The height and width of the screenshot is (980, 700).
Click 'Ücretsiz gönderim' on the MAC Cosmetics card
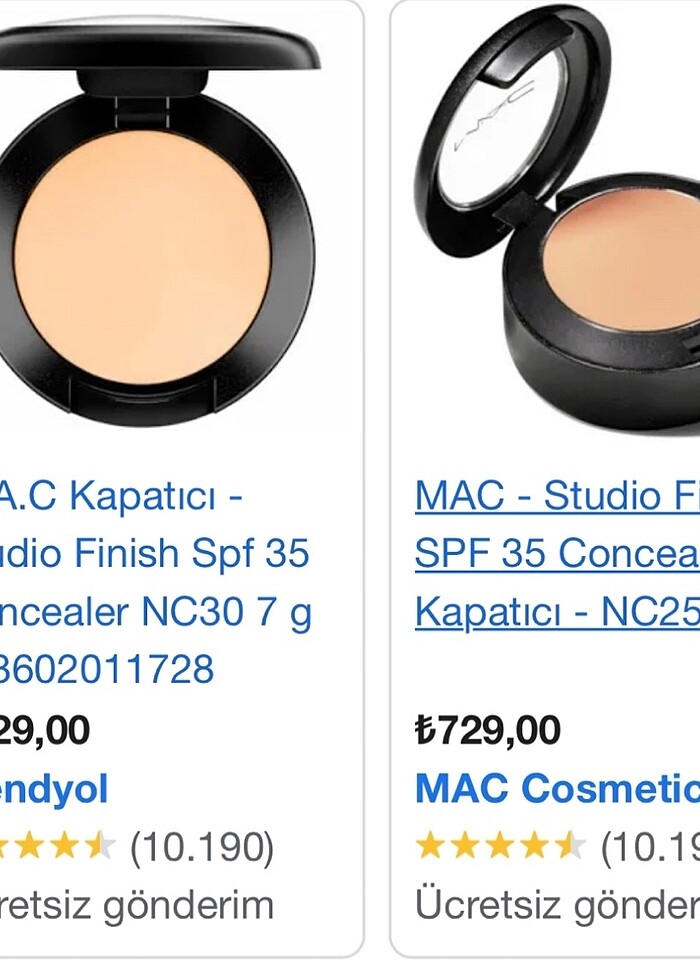coord(558,905)
